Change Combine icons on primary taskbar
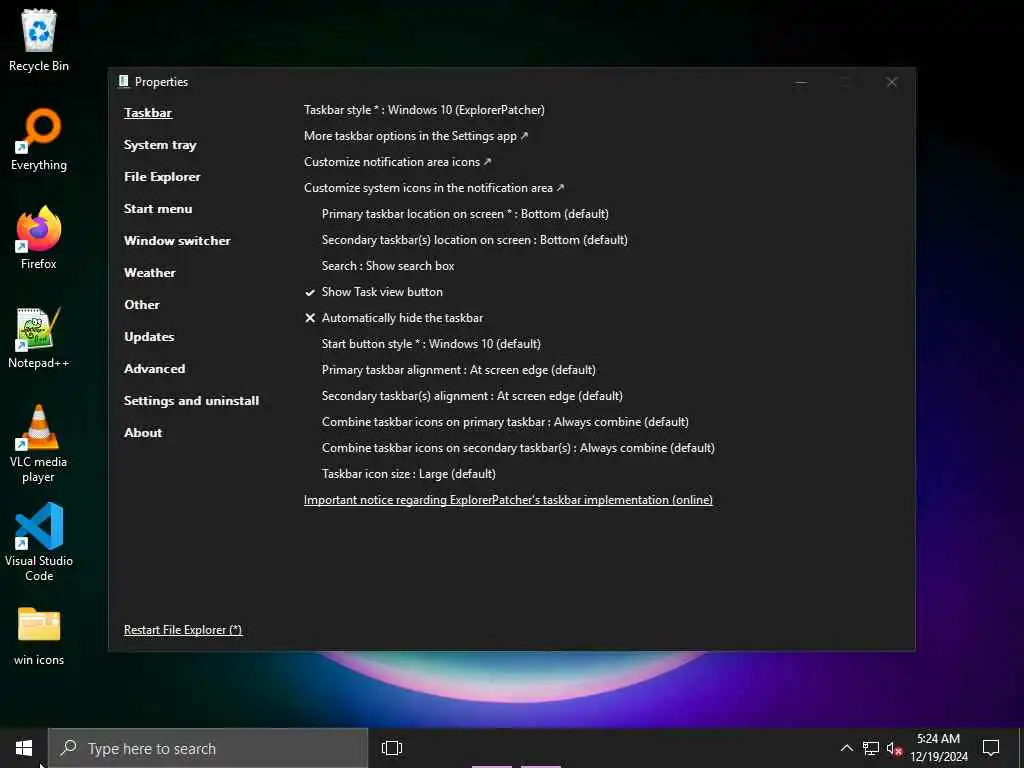The height and width of the screenshot is (768, 1024). tap(505, 422)
